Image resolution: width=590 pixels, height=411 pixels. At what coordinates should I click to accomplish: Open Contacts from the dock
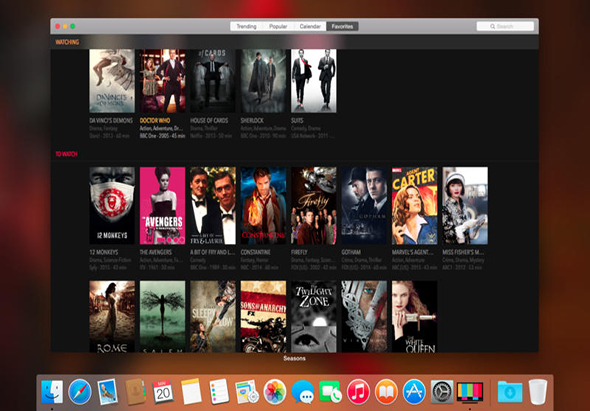[x=135, y=392]
